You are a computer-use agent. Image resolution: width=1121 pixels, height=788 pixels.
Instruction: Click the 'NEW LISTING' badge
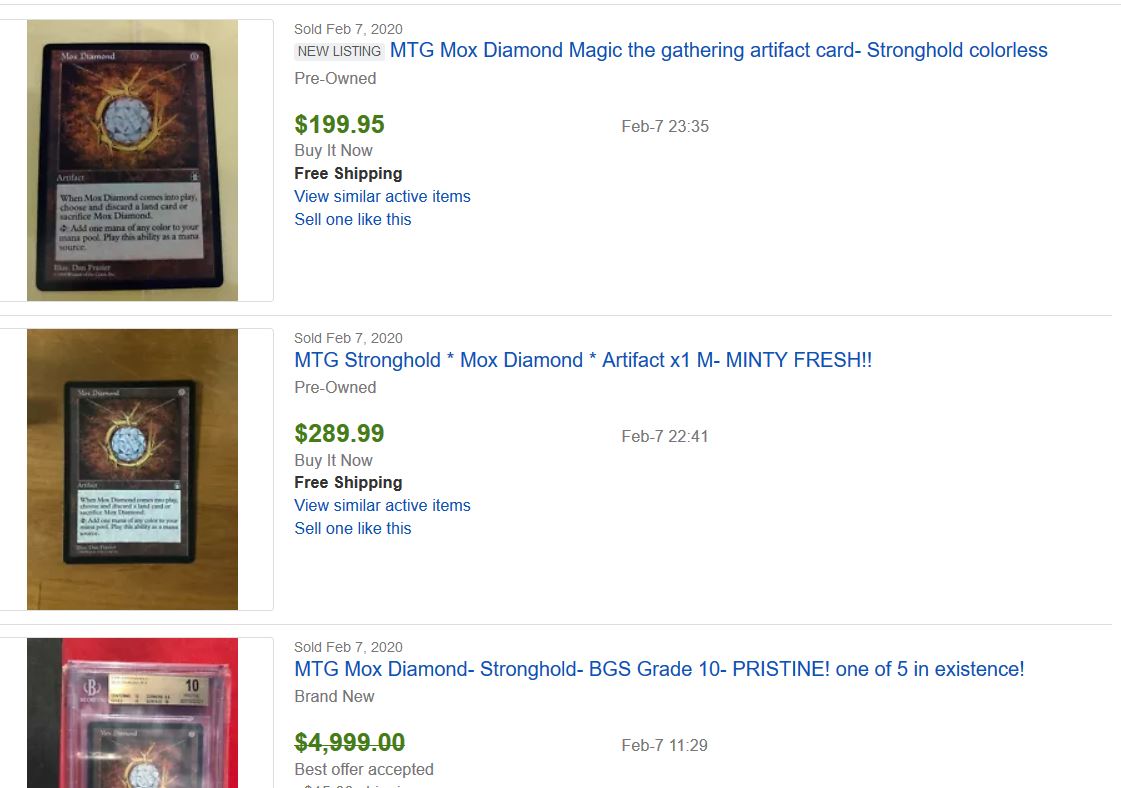pos(339,51)
